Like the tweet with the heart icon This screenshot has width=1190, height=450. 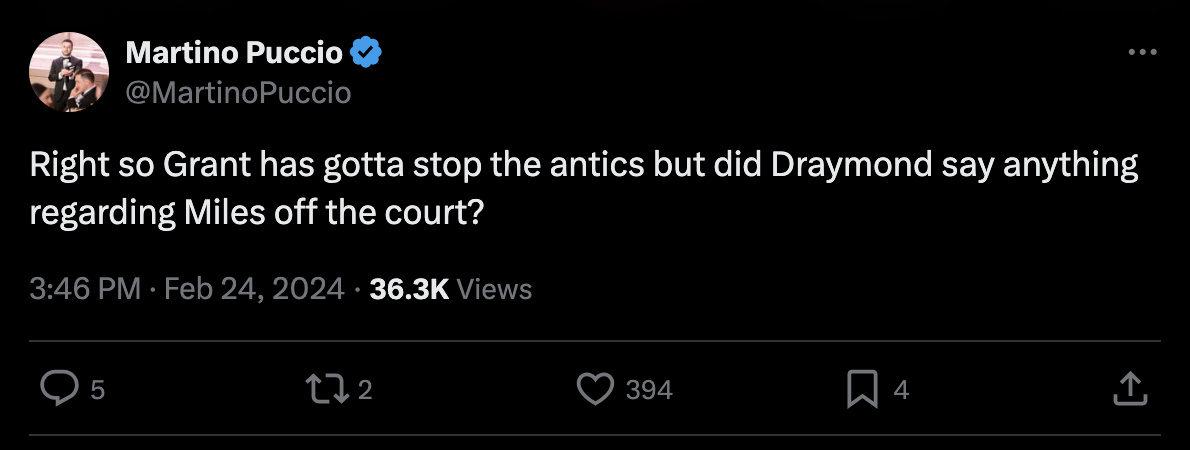click(x=596, y=389)
